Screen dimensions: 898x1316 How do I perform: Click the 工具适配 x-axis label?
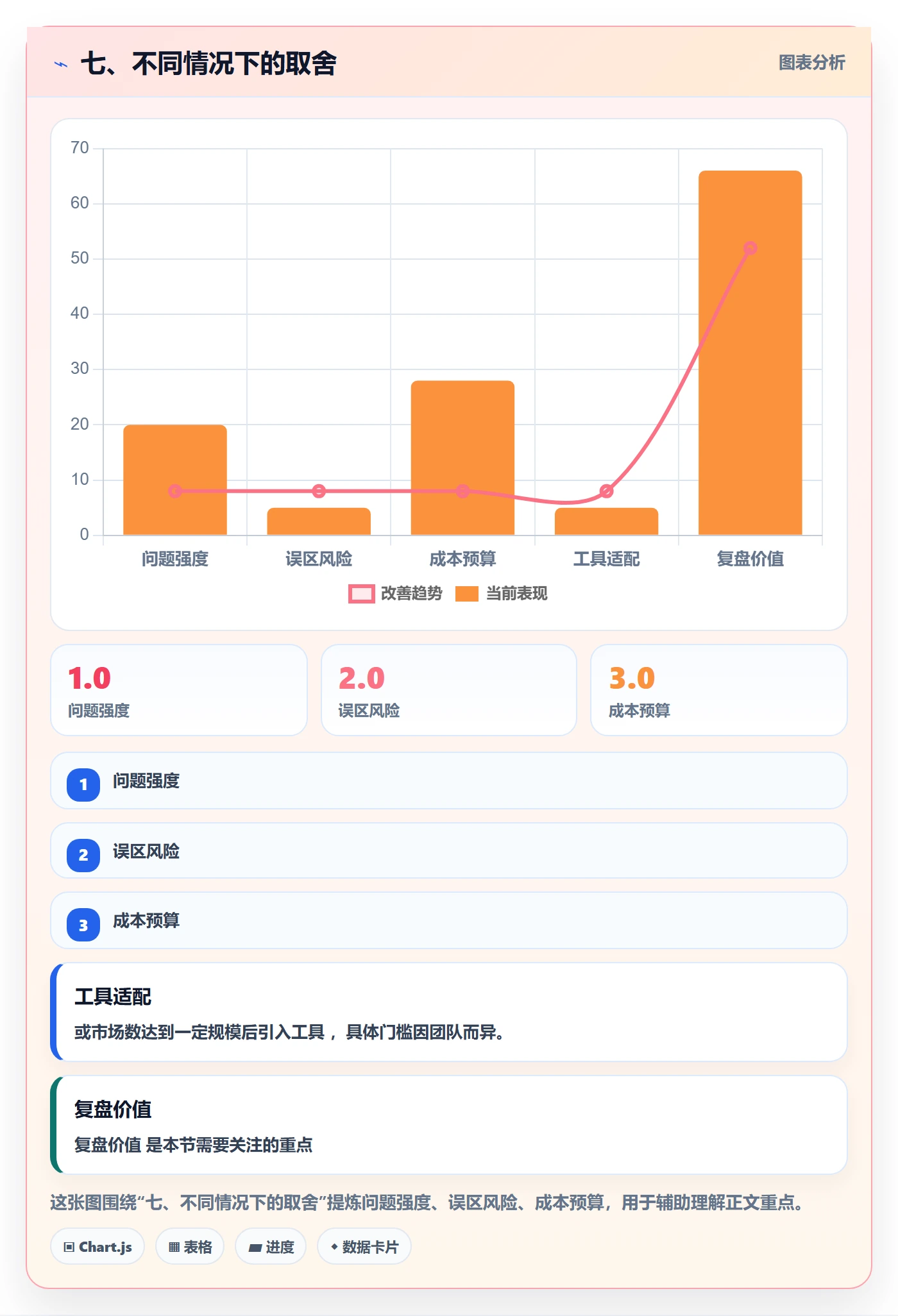(x=607, y=559)
